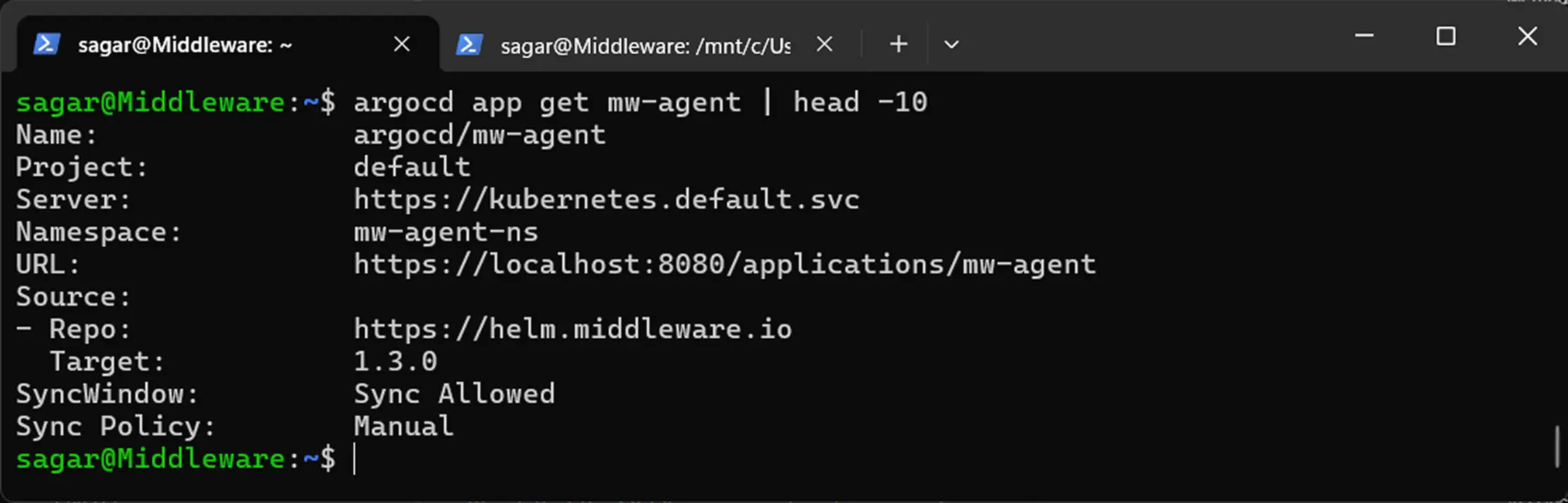Close the first terminal tab

pyautogui.click(x=402, y=44)
